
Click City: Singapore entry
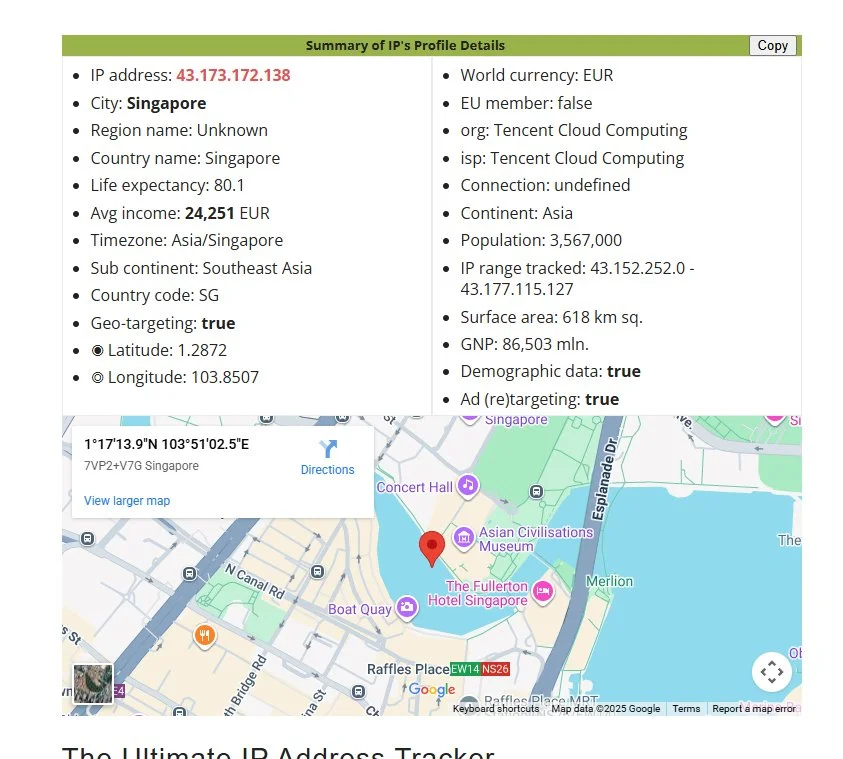148,103
